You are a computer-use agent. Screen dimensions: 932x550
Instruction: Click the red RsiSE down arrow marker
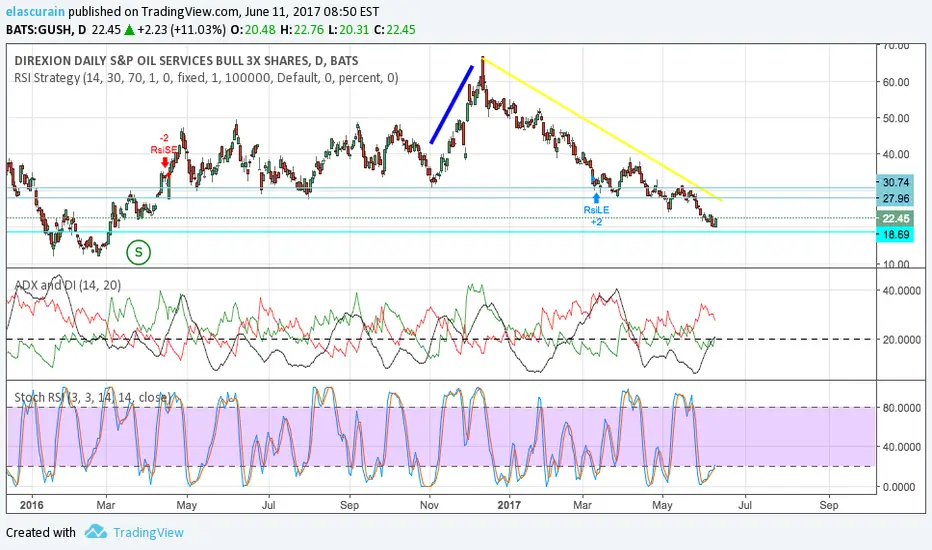tap(165, 162)
